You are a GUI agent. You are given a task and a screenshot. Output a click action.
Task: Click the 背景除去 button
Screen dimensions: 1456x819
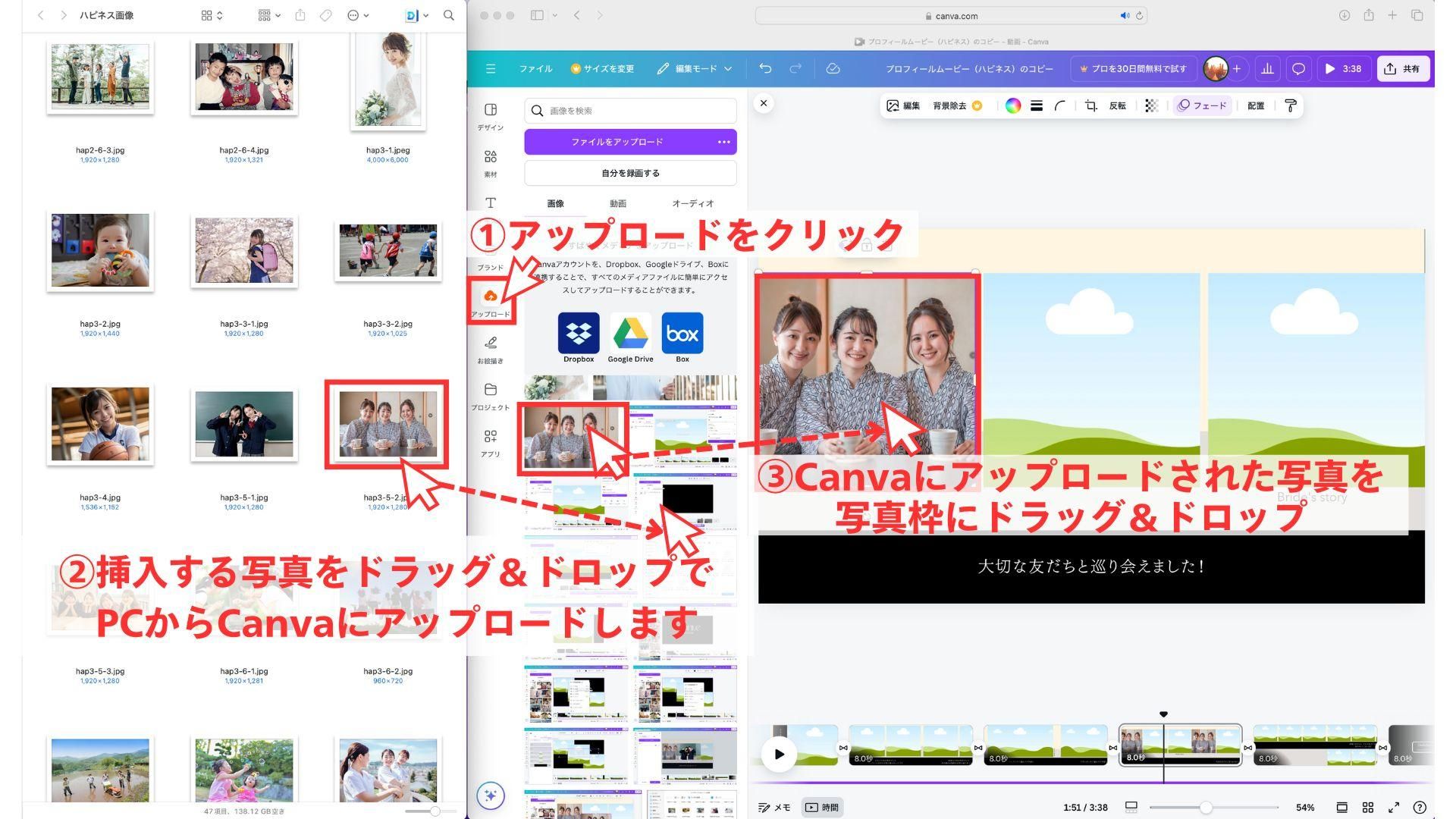958,105
